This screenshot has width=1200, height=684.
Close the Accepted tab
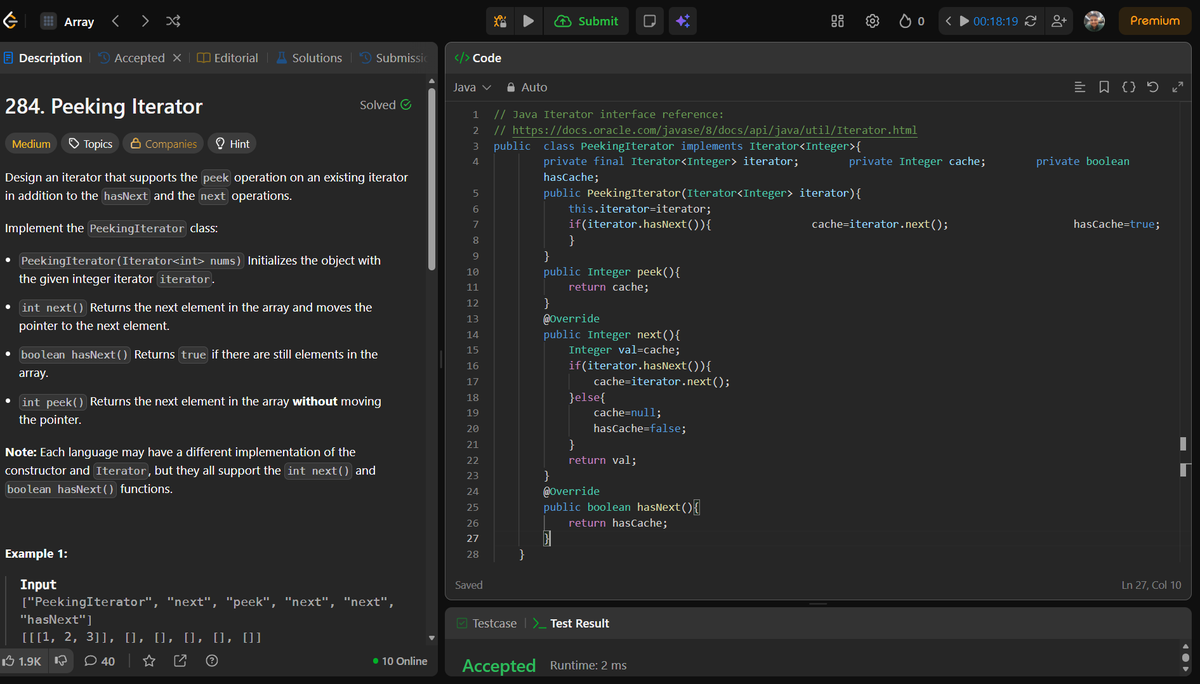click(177, 58)
